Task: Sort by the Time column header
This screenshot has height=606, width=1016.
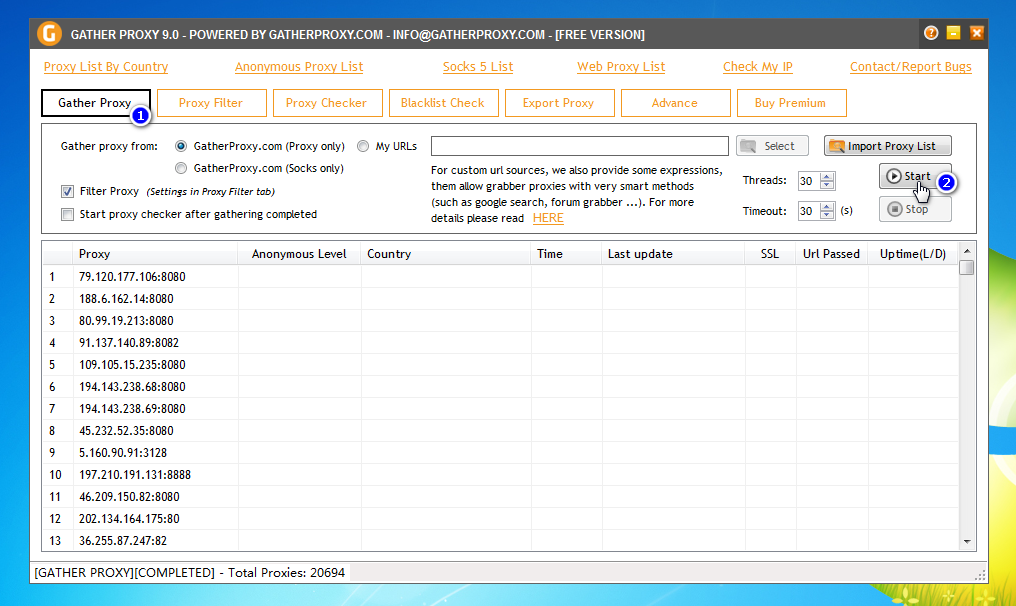Action: click(566, 254)
